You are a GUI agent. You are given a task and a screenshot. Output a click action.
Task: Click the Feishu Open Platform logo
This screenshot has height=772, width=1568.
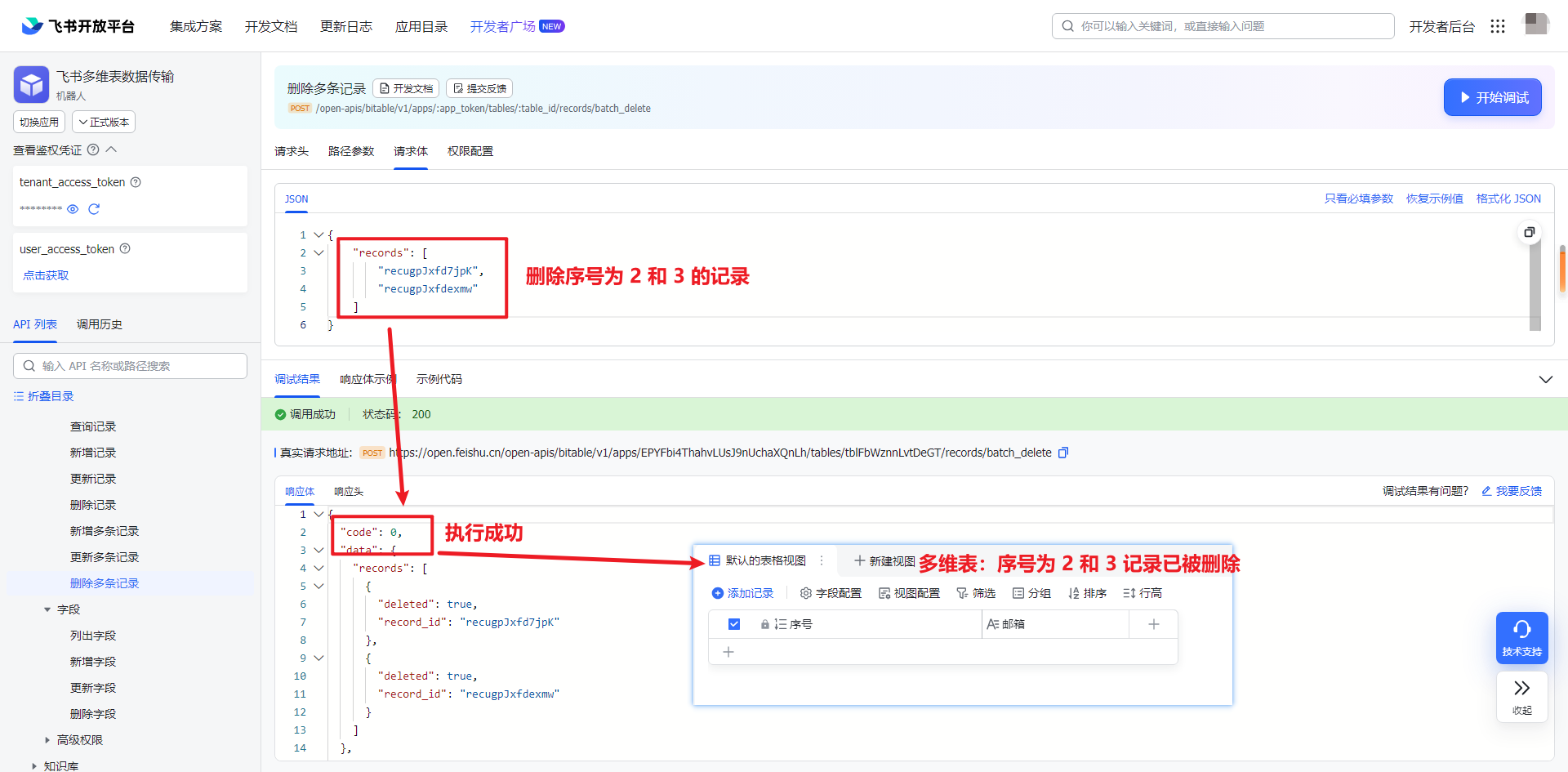78,26
